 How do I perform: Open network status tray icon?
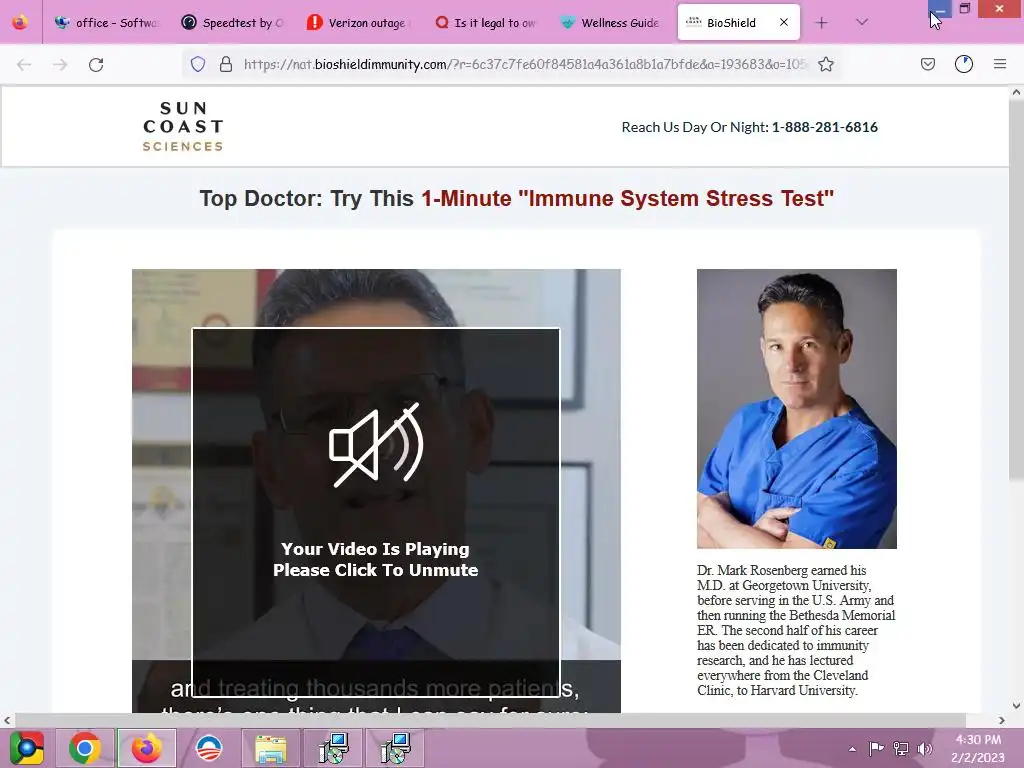tap(901, 749)
